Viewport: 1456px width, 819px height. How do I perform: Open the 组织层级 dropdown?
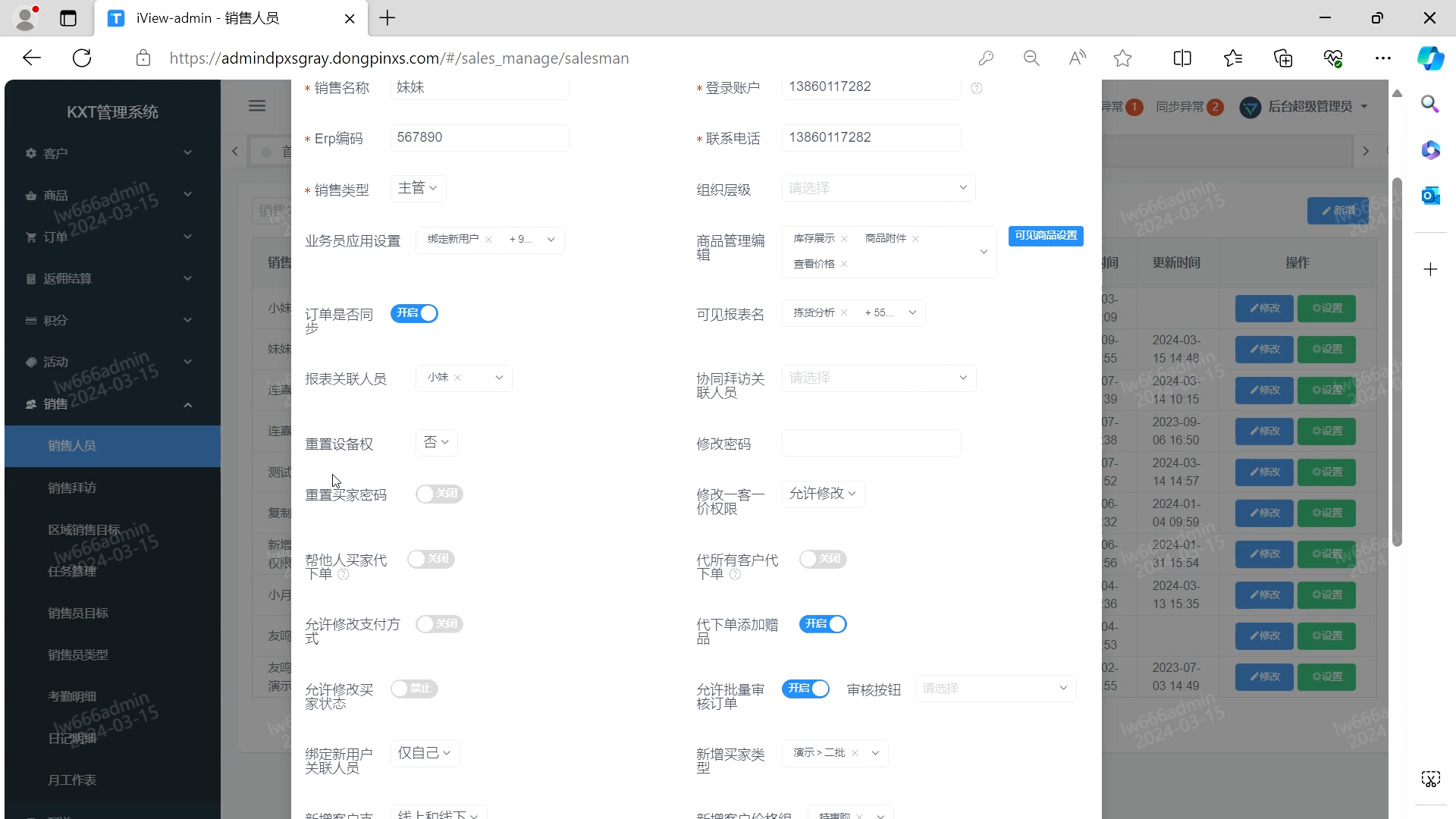pyautogui.click(x=877, y=187)
